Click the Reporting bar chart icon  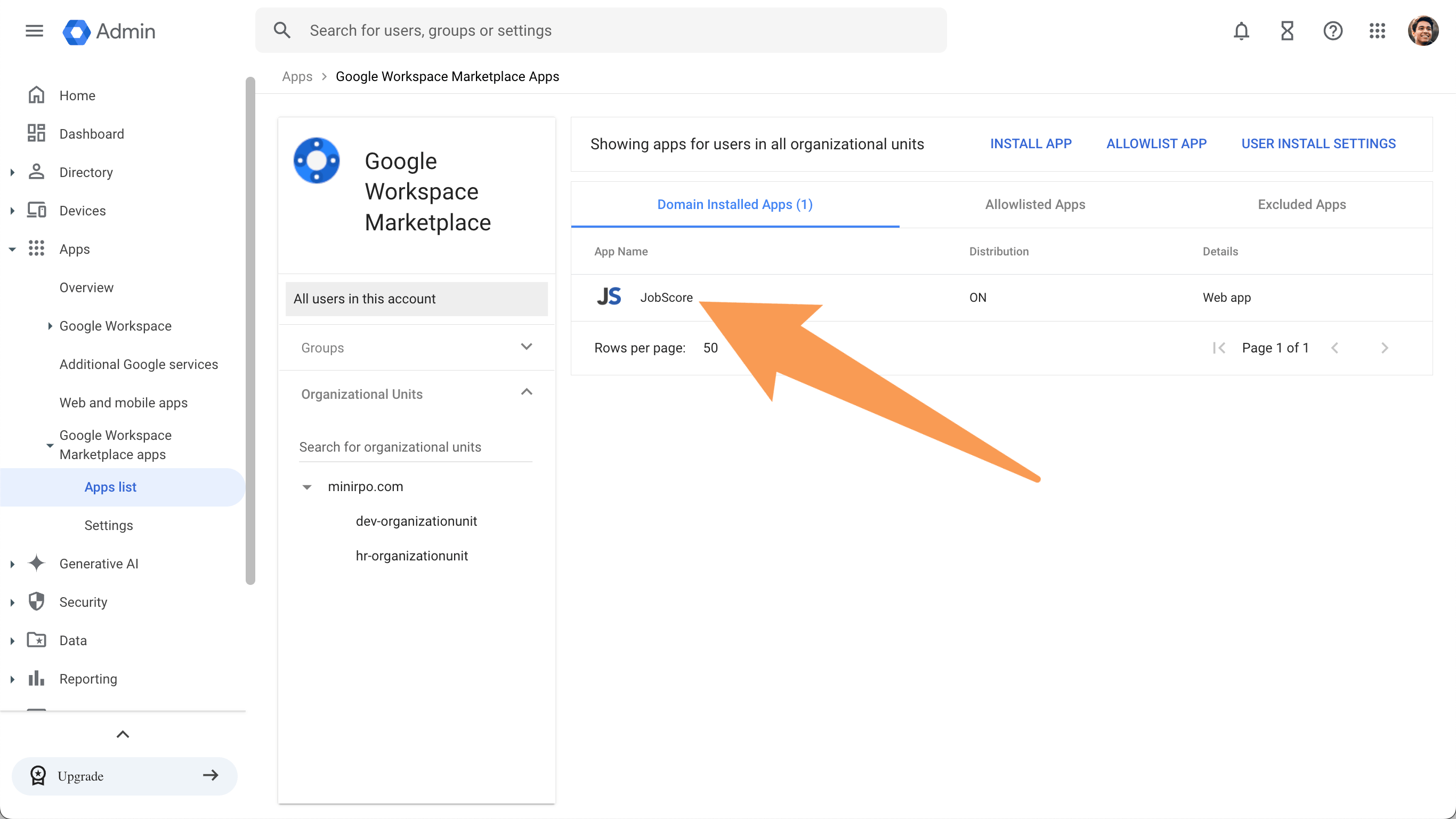37,678
